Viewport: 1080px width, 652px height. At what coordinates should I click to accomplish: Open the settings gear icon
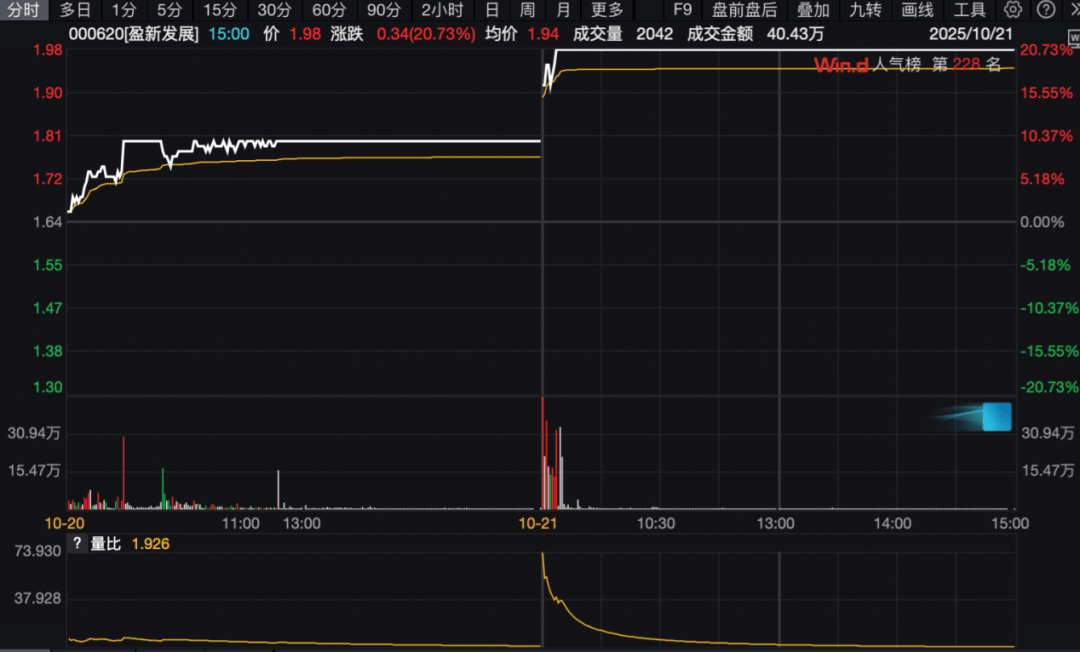coord(1013,10)
